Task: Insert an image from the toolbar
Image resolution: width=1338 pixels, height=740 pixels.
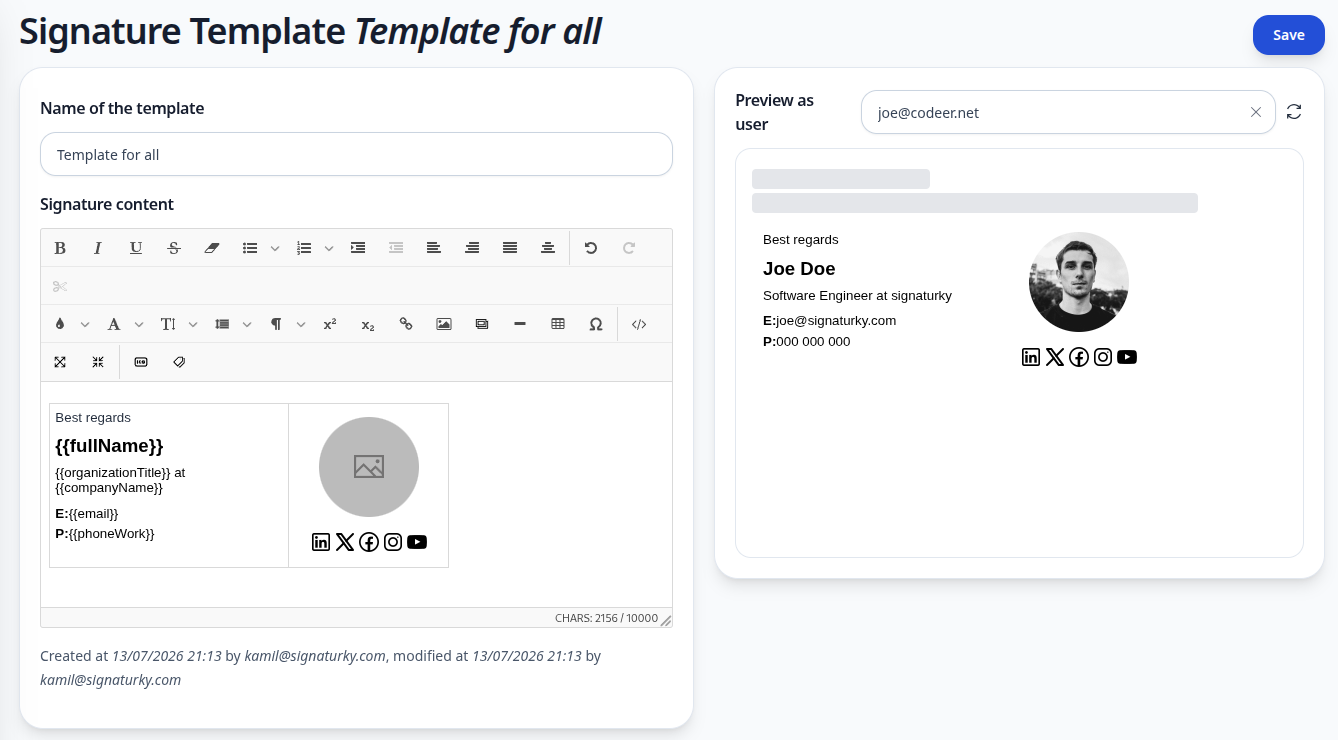Action: (x=444, y=324)
